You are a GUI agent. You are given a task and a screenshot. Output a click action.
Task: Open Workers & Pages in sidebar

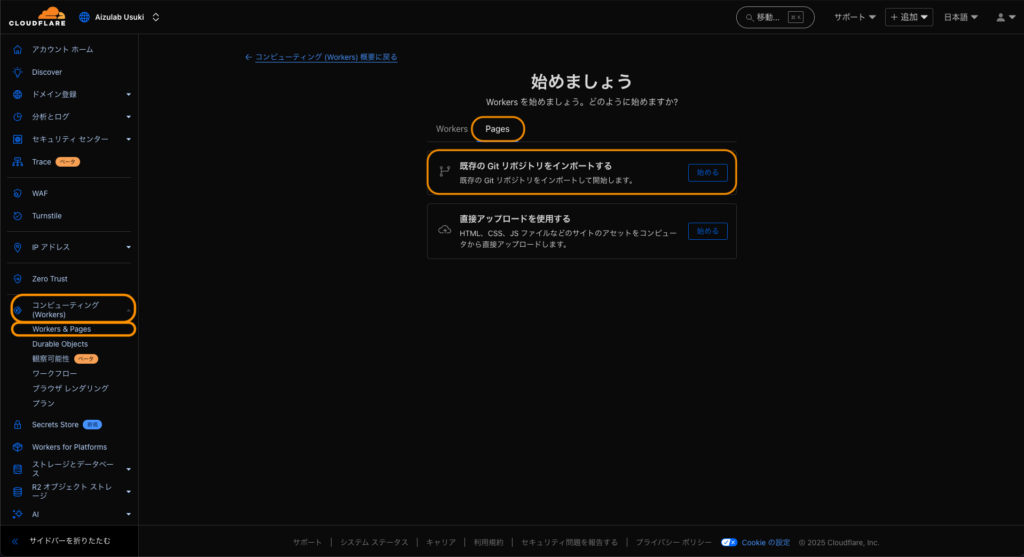point(61,329)
